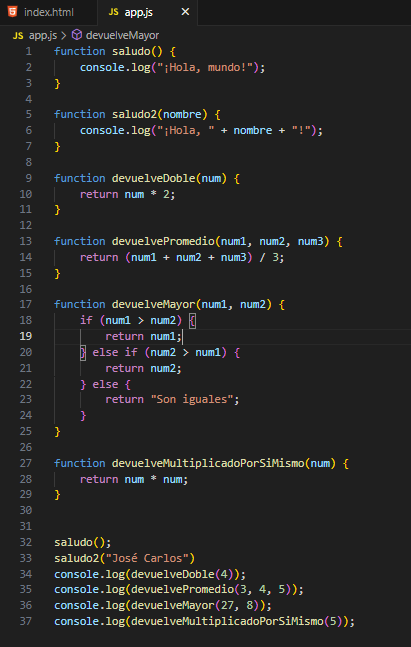The height and width of the screenshot is (647, 411).
Task: Place cursor on the devuelvePromedio function name
Action: tap(163, 241)
